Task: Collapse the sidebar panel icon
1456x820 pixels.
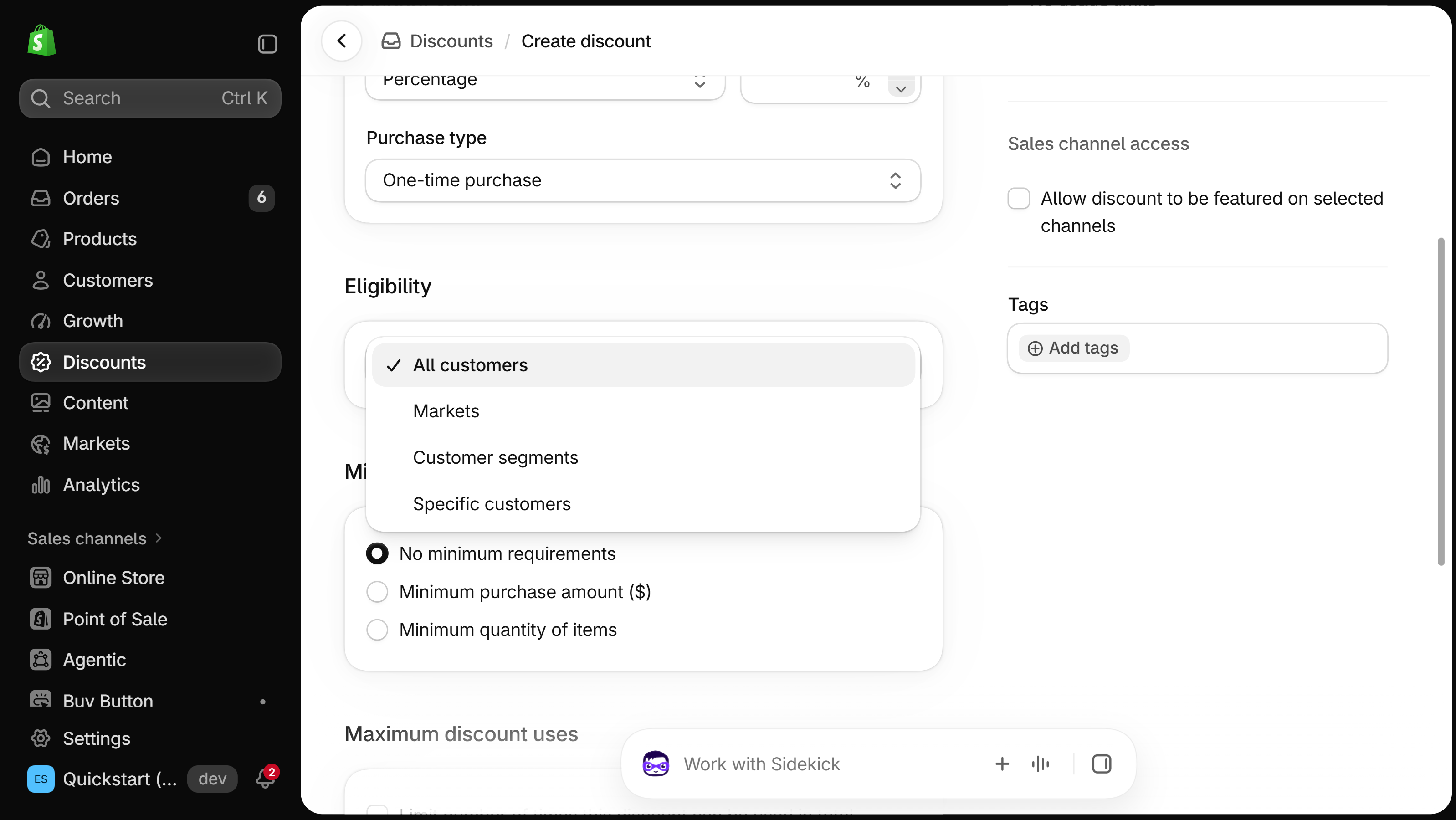Action: [x=267, y=44]
